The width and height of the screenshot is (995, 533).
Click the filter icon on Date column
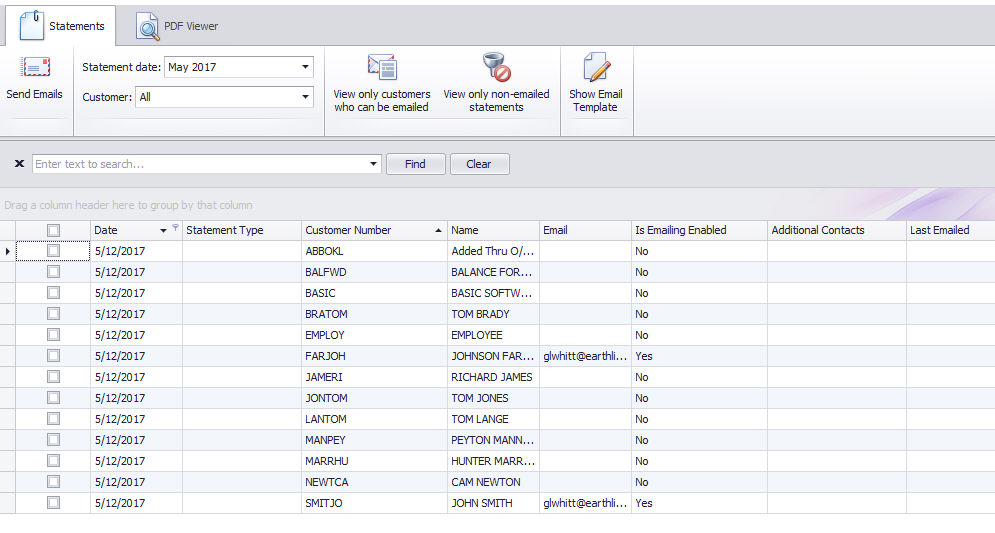coord(176,227)
